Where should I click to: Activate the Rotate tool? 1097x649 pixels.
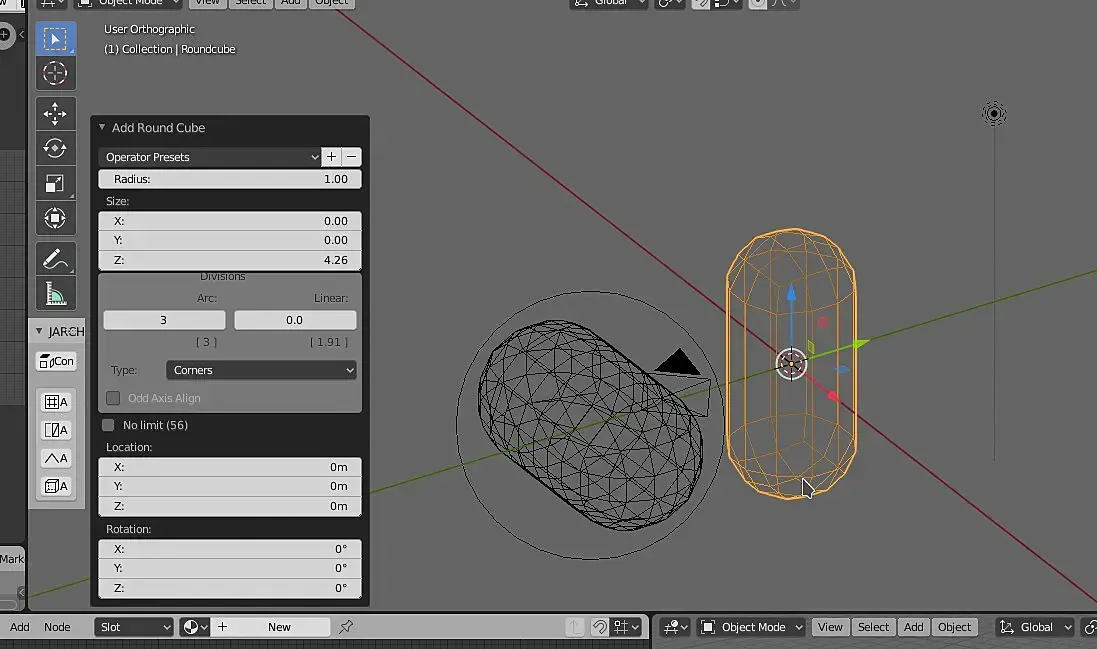(x=55, y=148)
